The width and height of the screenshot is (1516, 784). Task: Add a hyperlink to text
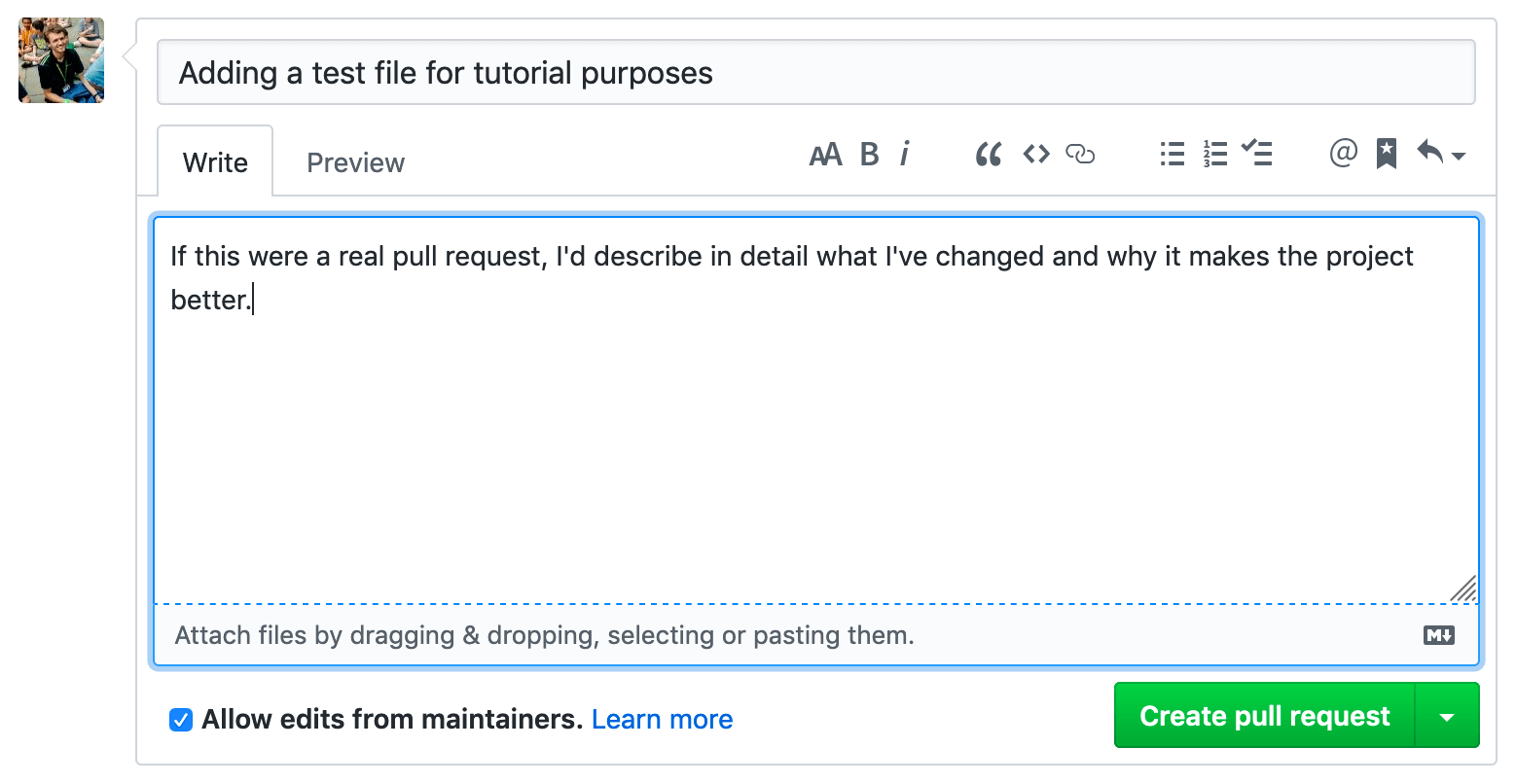coord(1080,155)
